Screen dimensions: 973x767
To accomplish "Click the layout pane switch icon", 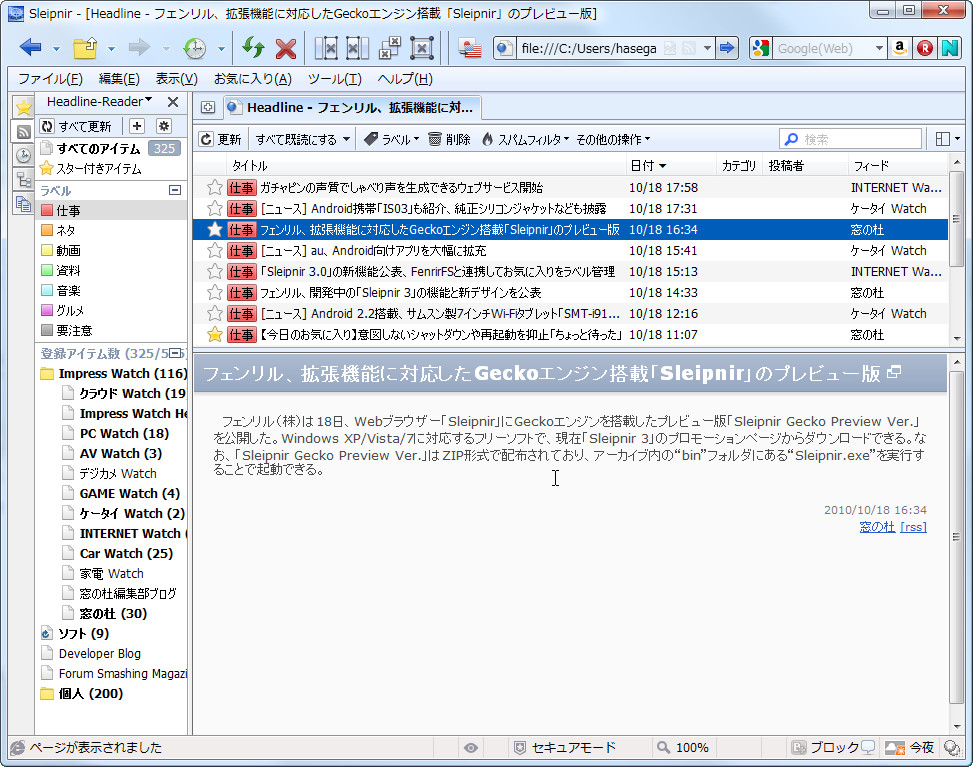I will point(942,139).
